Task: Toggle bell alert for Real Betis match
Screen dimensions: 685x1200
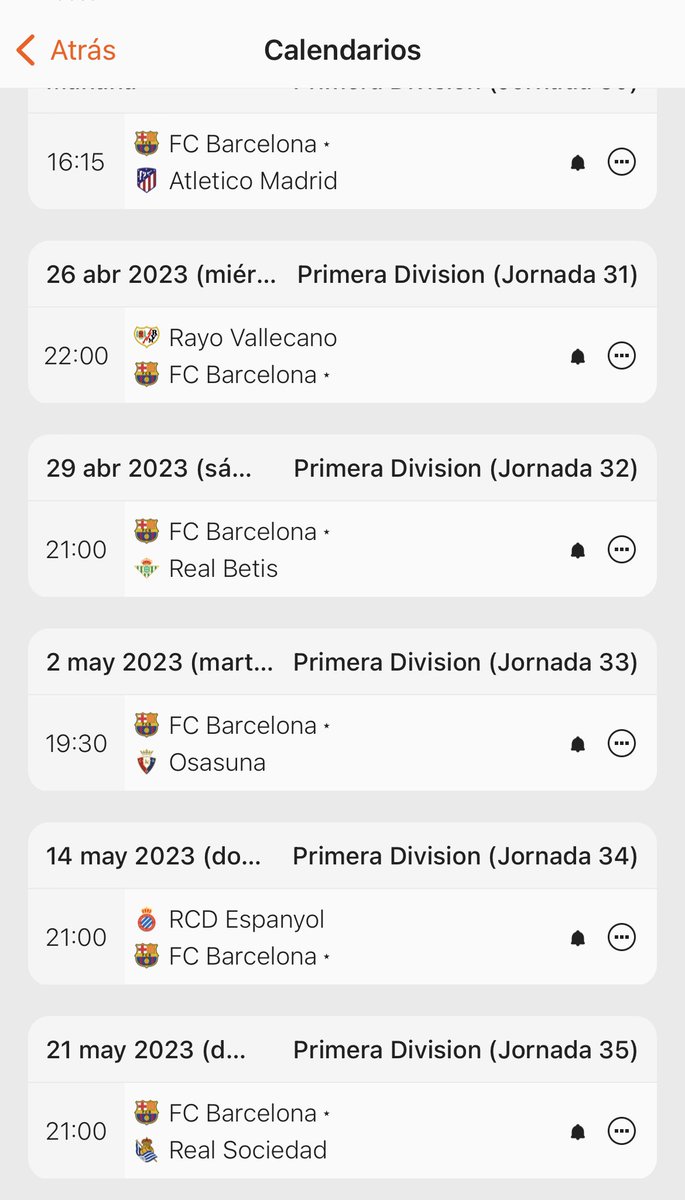Action: click(578, 550)
